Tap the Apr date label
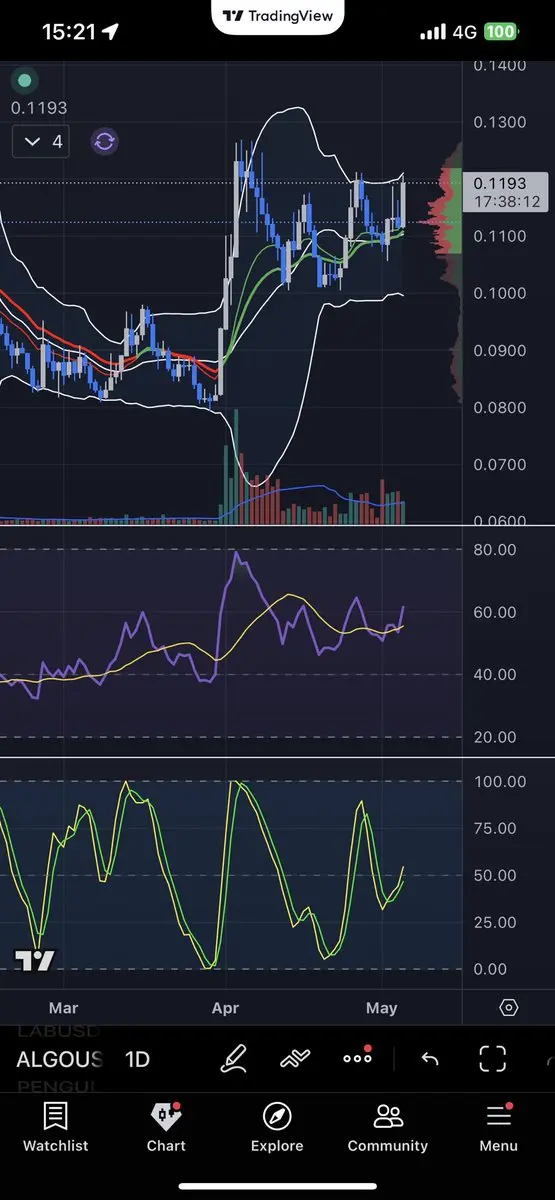Image resolution: width=555 pixels, height=1200 pixels. click(226, 1008)
